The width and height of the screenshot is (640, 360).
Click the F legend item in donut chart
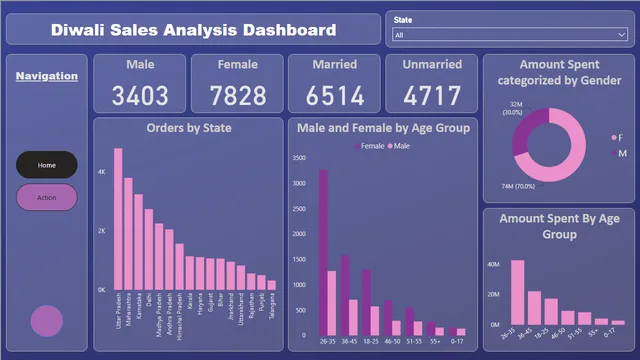coord(617,138)
